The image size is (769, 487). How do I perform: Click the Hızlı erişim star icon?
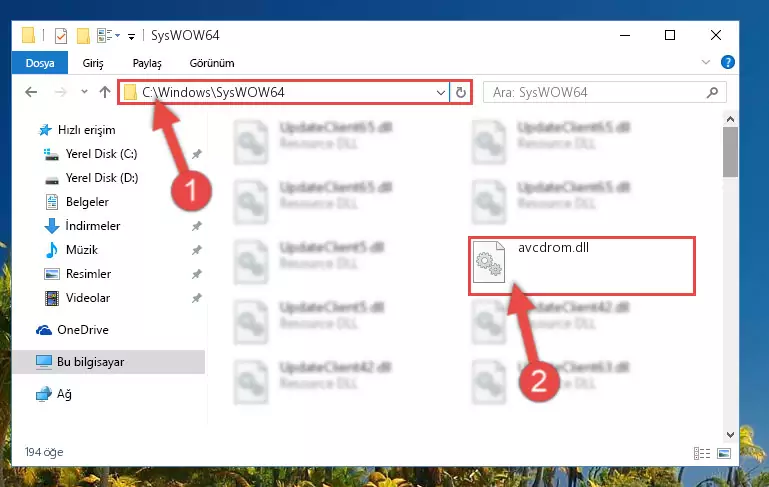pyautogui.click(x=45, y=130)
